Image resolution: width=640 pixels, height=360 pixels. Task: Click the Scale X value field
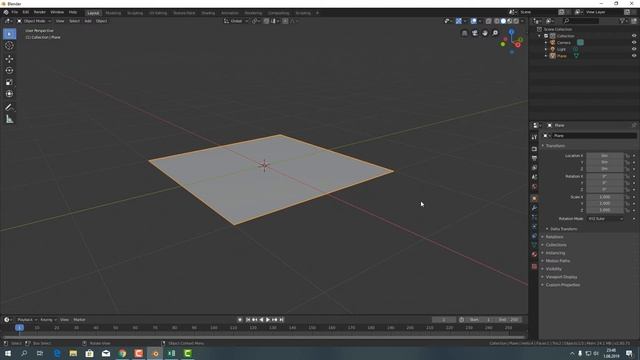tap(605, 197)
